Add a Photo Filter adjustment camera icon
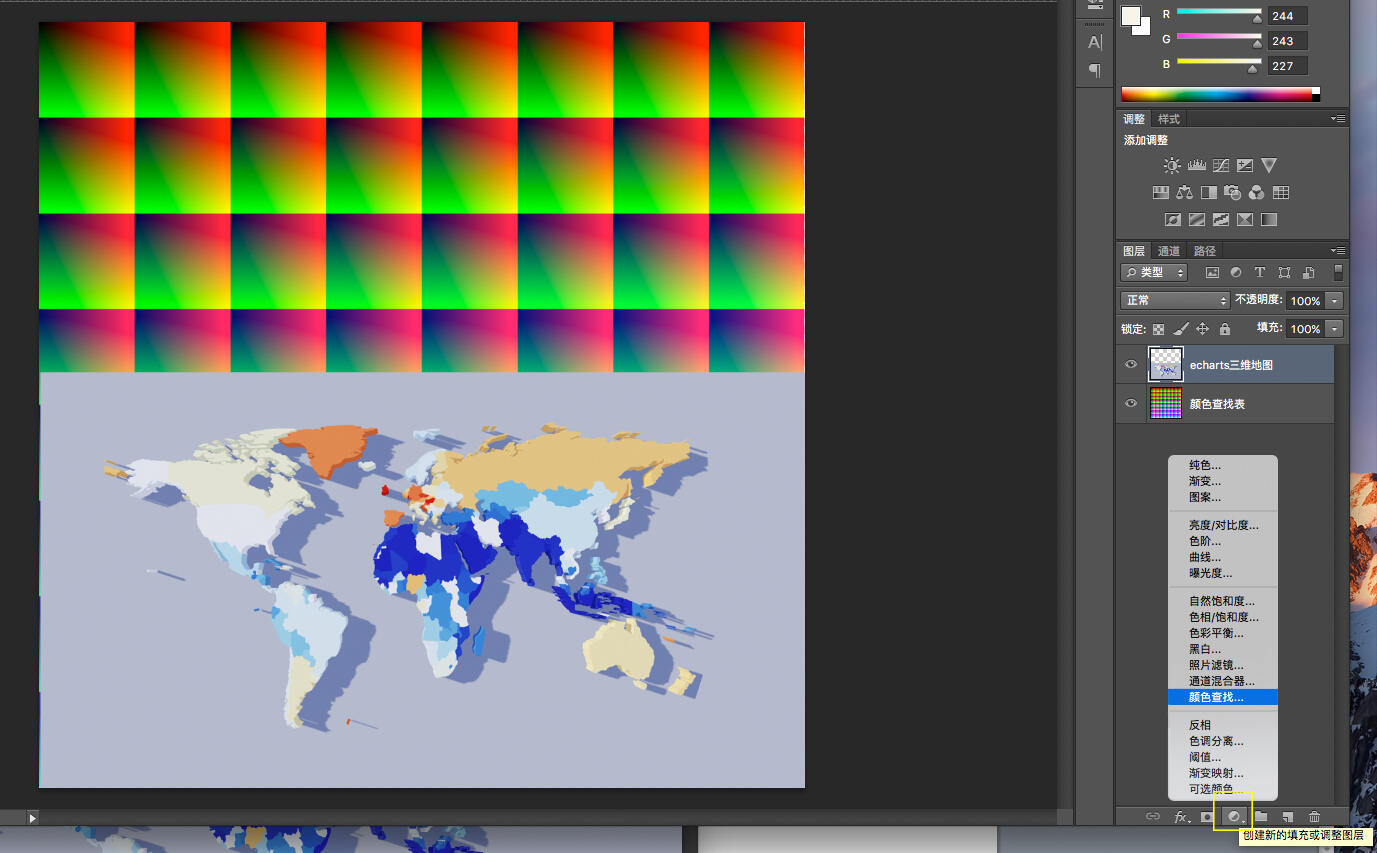This screenshot has height=853, width=1377. (x=1233, y=192)
